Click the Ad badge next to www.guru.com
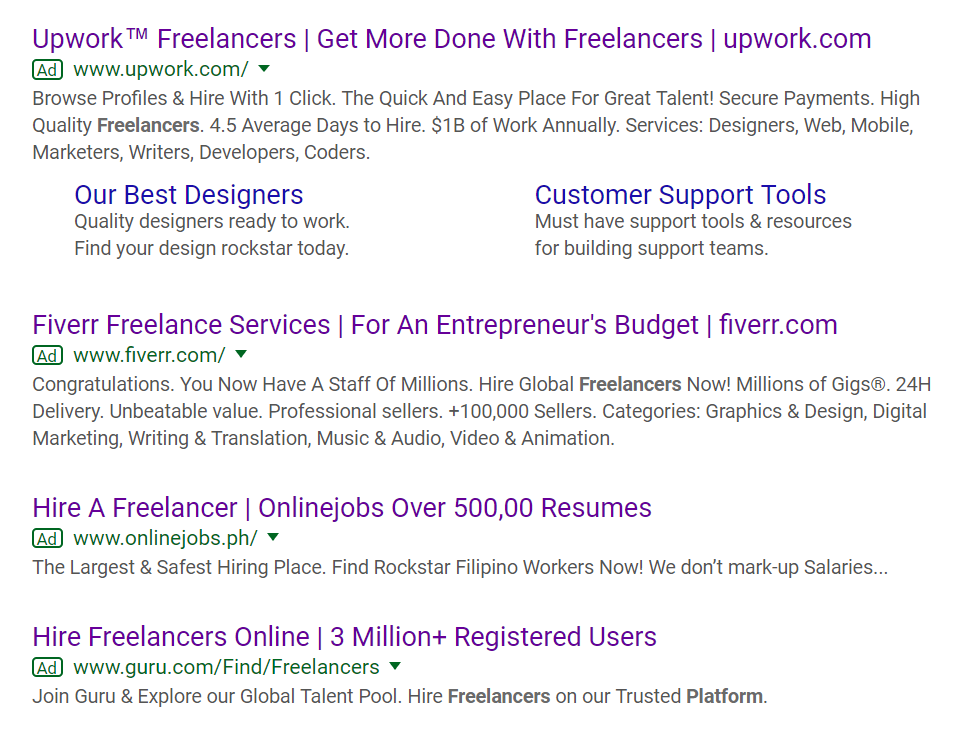 [48, 668]
